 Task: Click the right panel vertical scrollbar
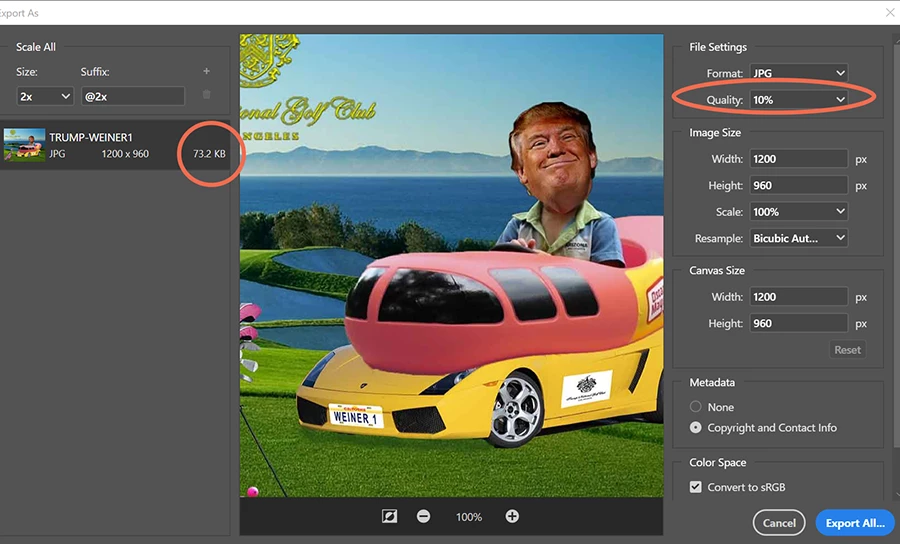897,244
